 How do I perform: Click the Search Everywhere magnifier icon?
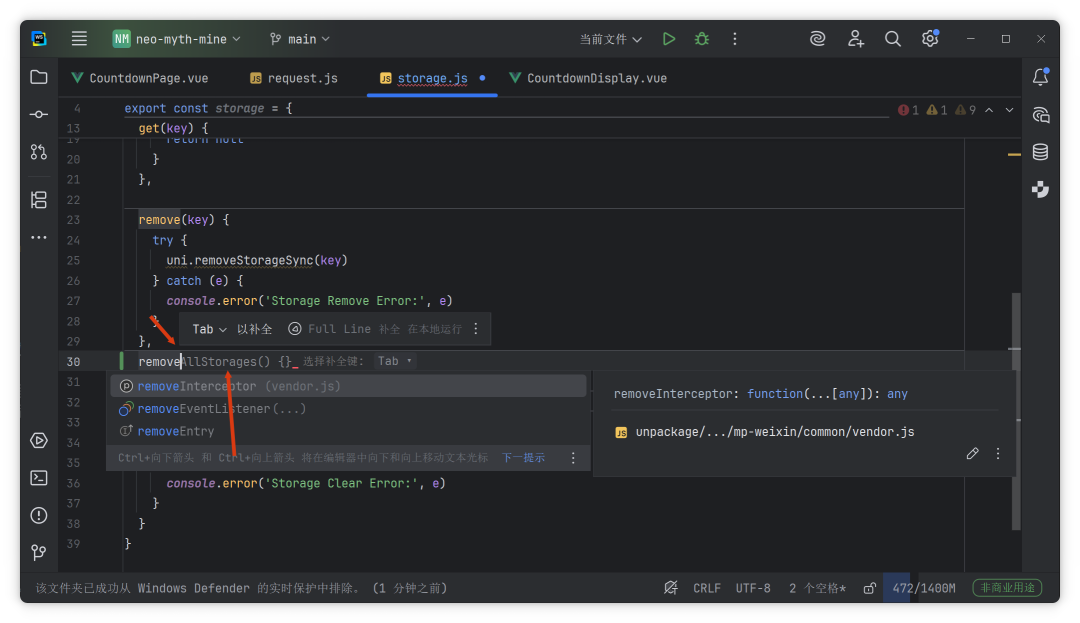(x=893, y=39)
